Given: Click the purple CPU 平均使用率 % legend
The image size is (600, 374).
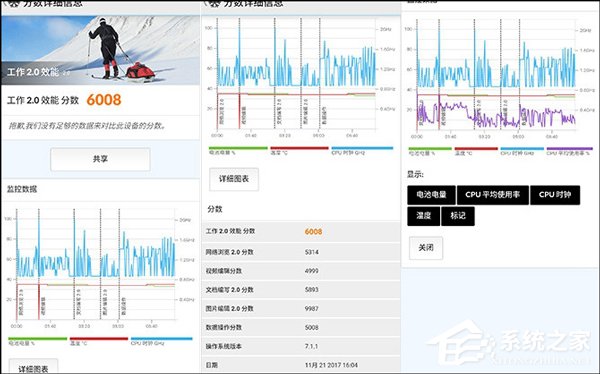Looking at the screenshot, I should tap(569, 151).
